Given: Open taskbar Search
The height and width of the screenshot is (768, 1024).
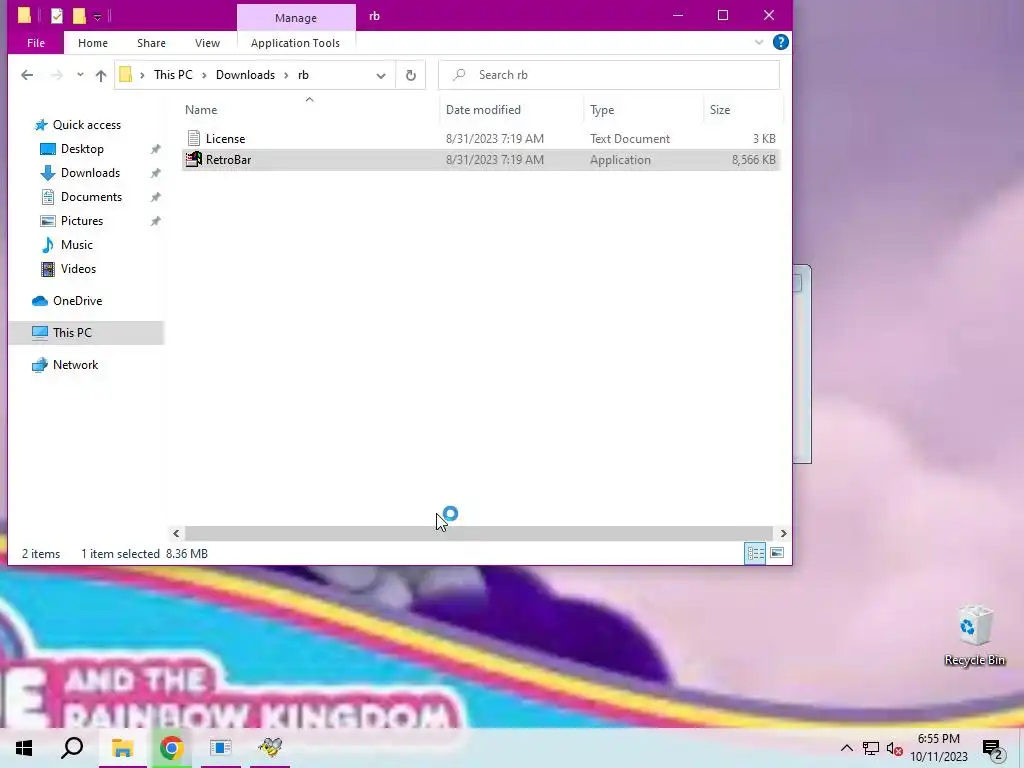Looking at the screenshot, I should tap(72, 748).
